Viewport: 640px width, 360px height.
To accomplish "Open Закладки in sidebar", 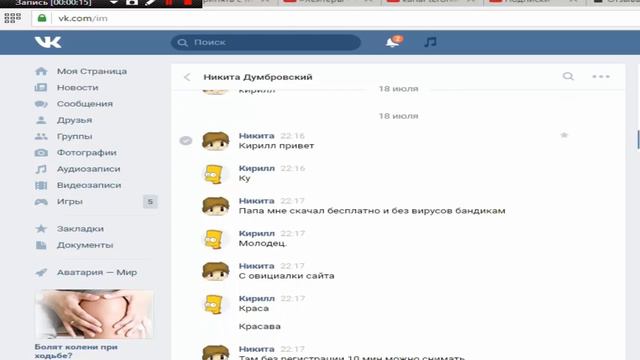I will tap(80, 229).
